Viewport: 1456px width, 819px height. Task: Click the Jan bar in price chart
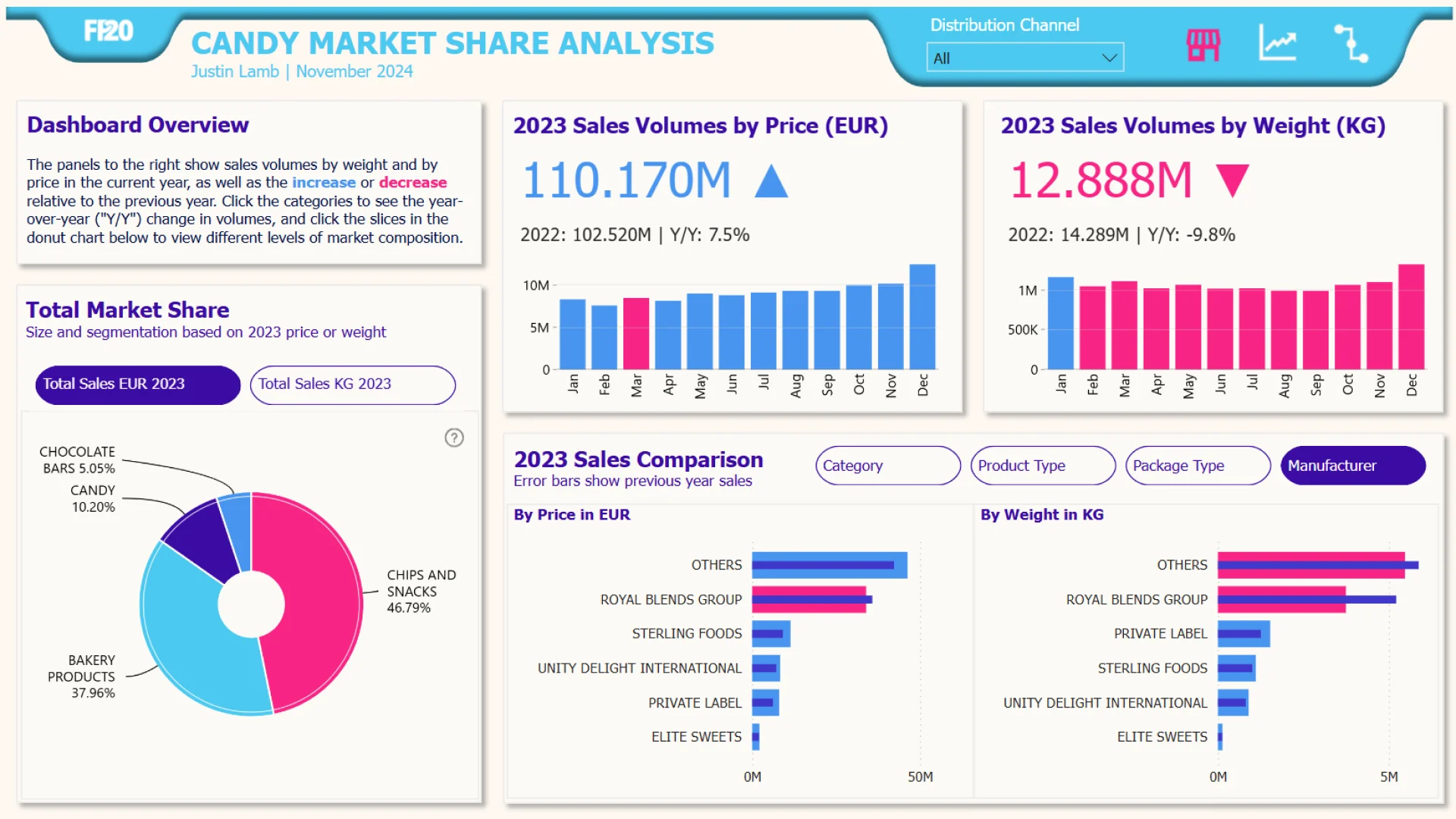[573, 334]
